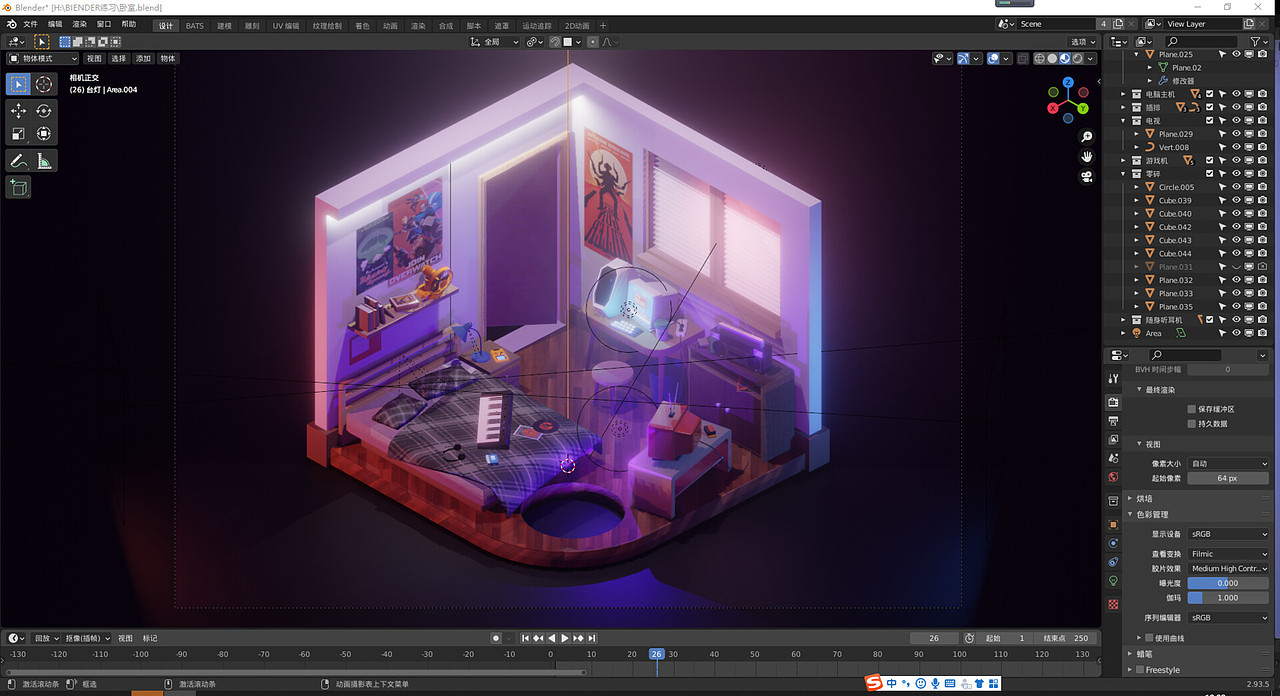
Task: Adjust the 伽玛 gamma slider
Action: [1228, 598]
